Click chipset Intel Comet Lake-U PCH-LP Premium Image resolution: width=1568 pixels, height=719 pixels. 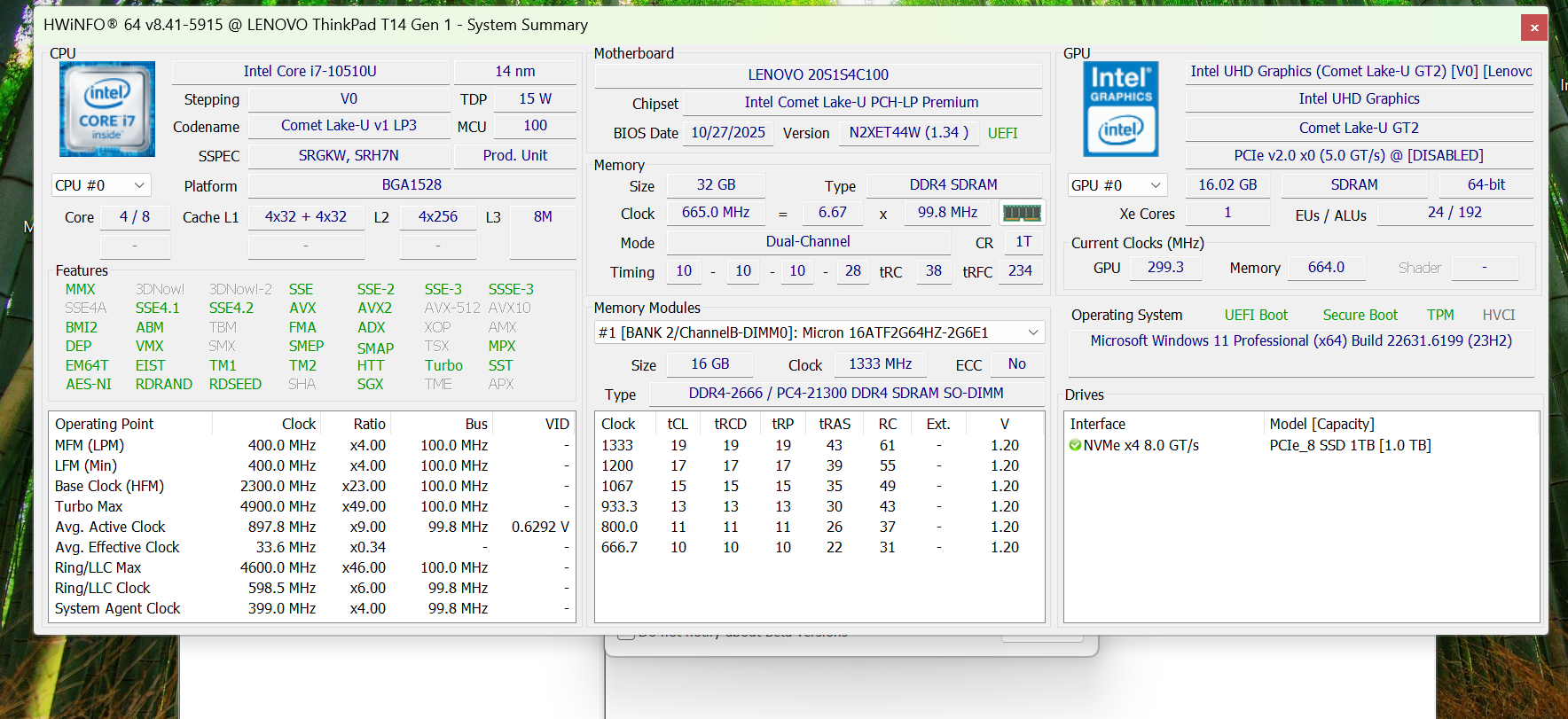(862, 102)
